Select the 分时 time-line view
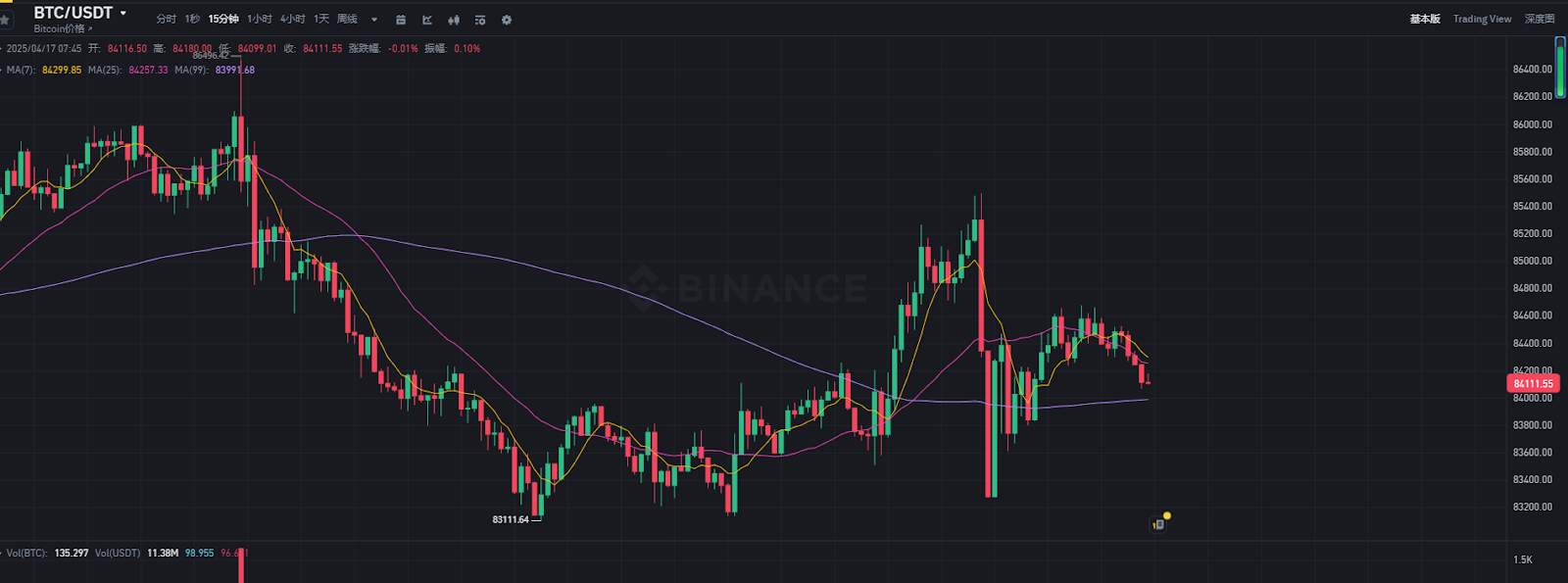The height and width of the screenshot is (583, 1568). click(166, 19)
